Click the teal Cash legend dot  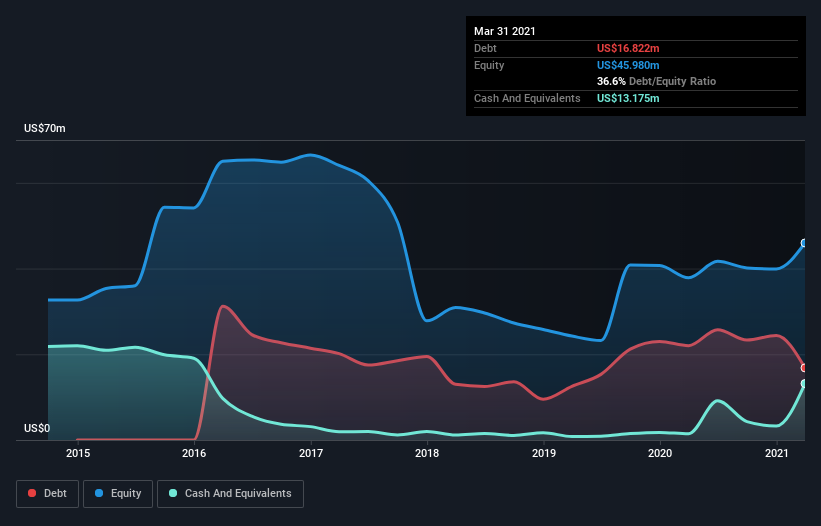click(x=173, y=493)
